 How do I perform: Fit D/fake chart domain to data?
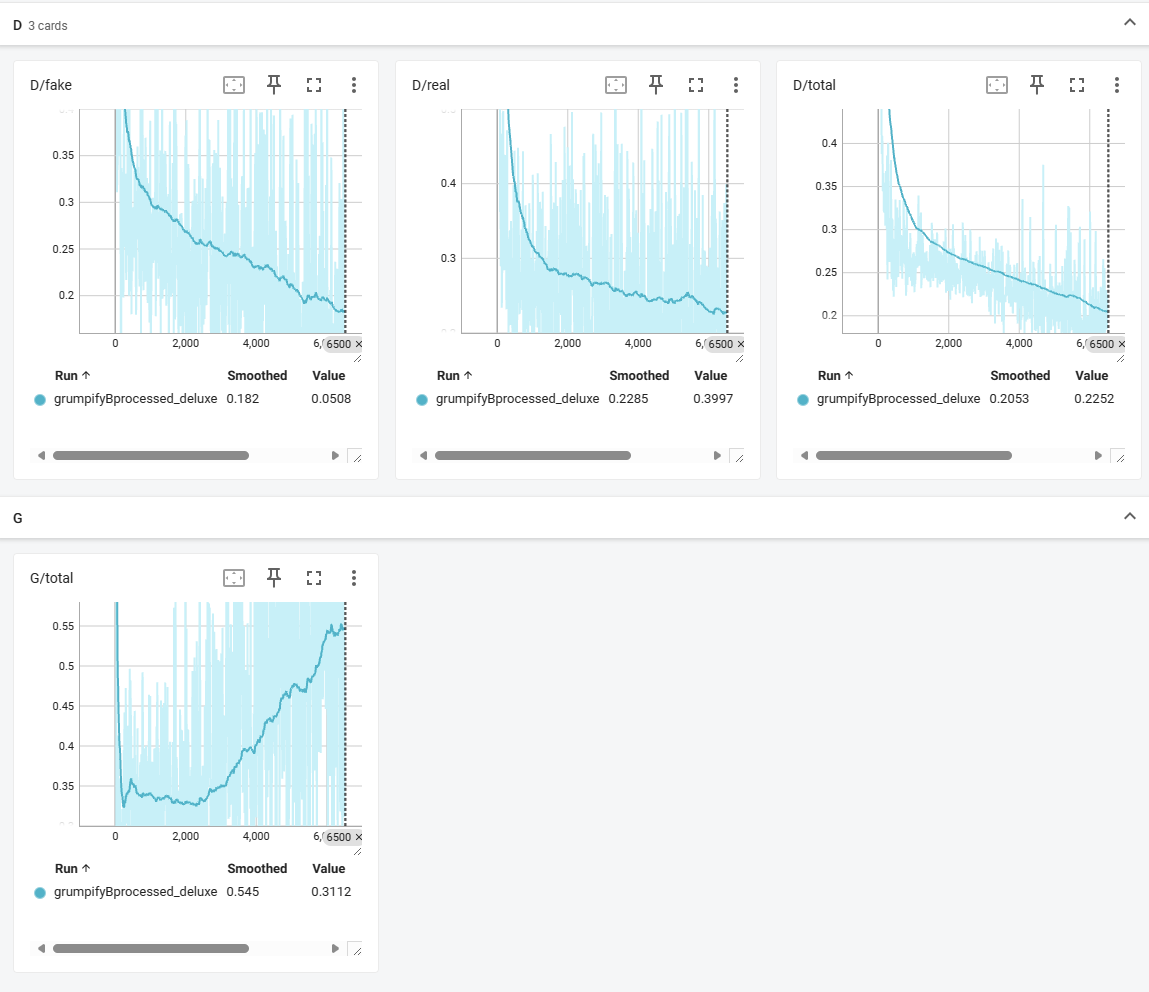click(x=234, y=85)
